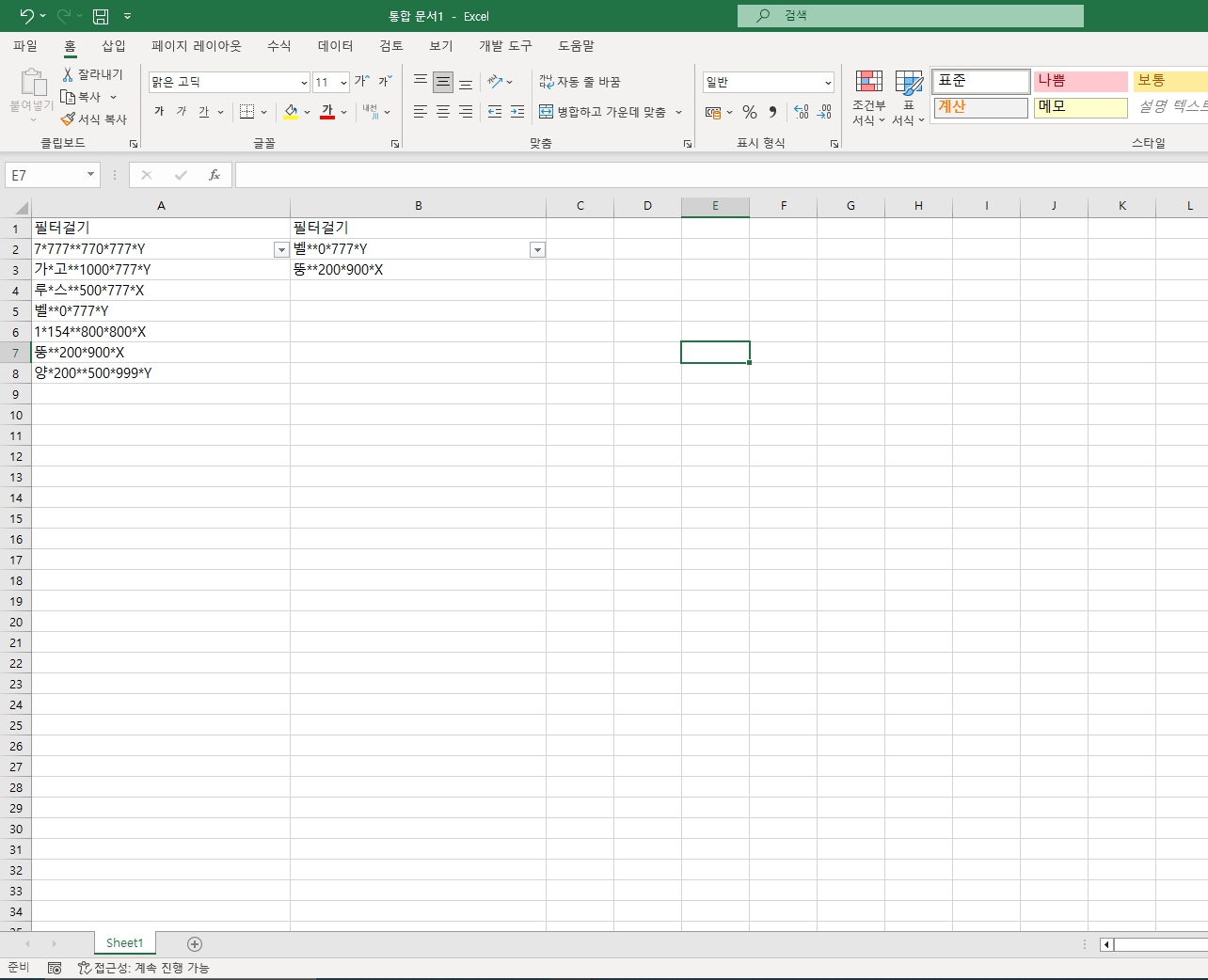Viewport: 1208px width, 980px height.
Task: Apply the 나쁨 cell style swatch
Action: click(1081, 81)
